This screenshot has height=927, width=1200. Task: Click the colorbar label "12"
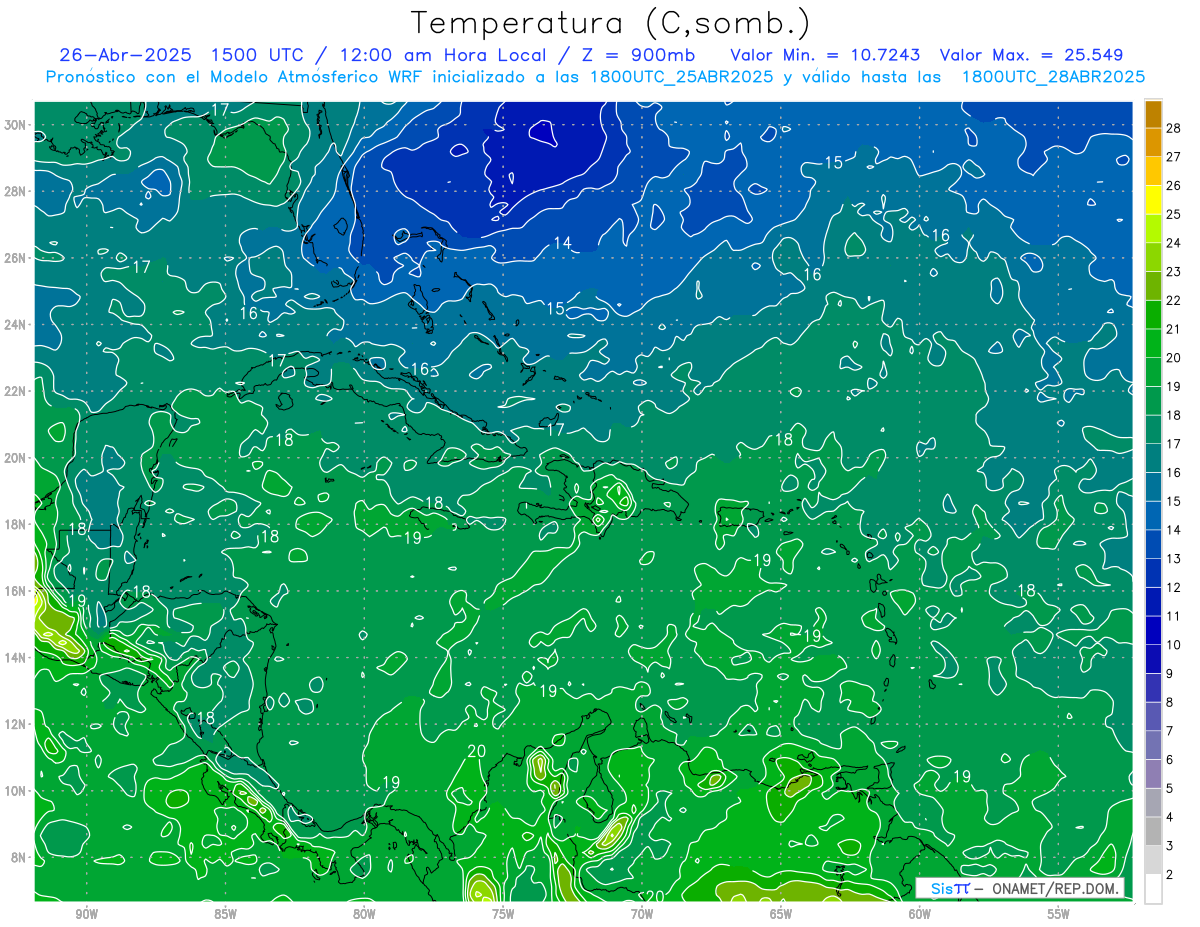coord(1174,587)
